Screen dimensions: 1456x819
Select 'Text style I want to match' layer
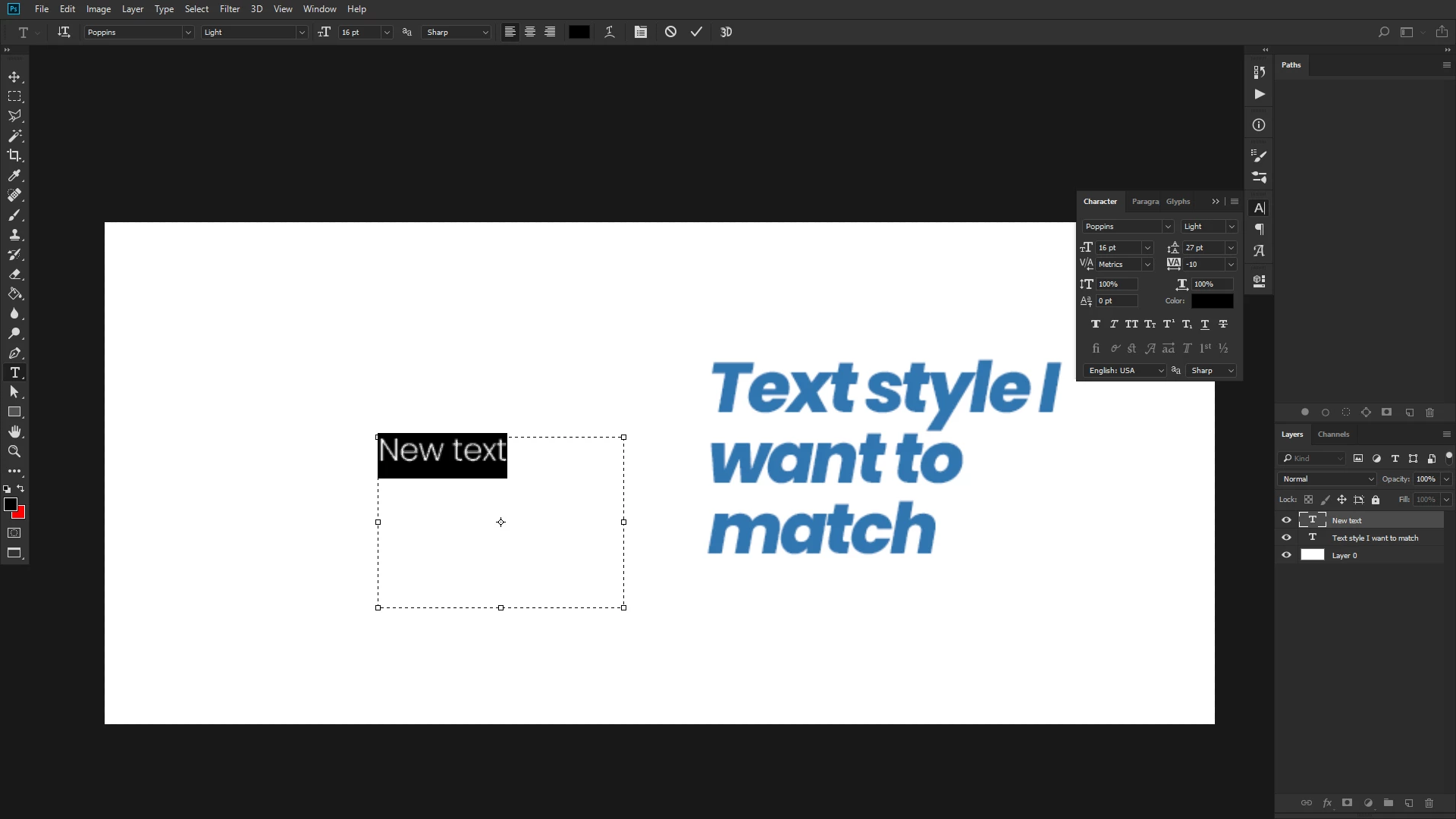[1374, 538]
